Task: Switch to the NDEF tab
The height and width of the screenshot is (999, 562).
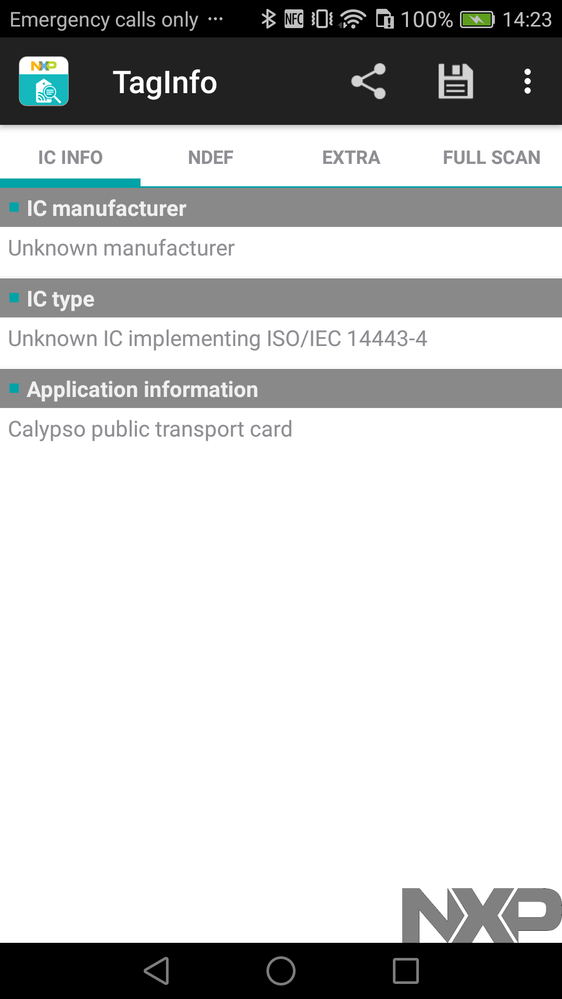Action: click(211, 157)
